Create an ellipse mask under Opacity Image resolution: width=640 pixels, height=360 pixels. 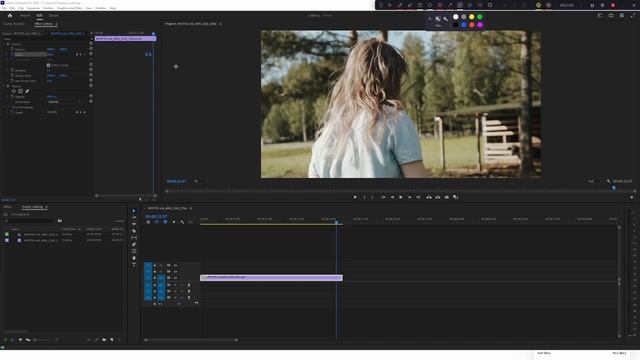tap(13, 91)
